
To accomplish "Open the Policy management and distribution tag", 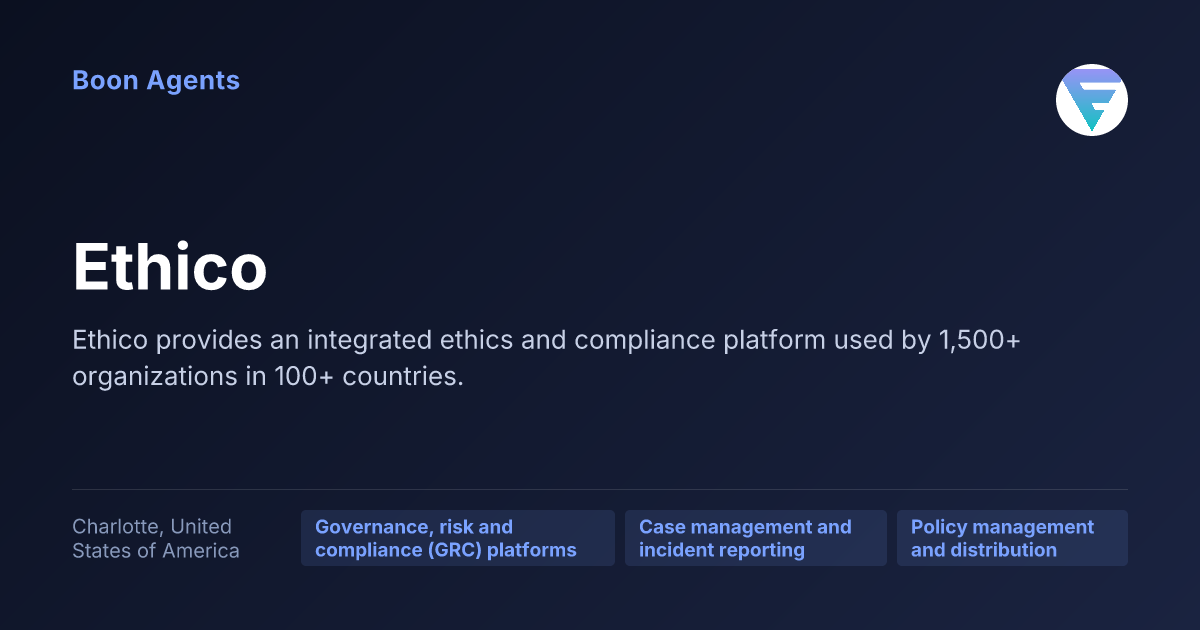I will pos(1012,538).
